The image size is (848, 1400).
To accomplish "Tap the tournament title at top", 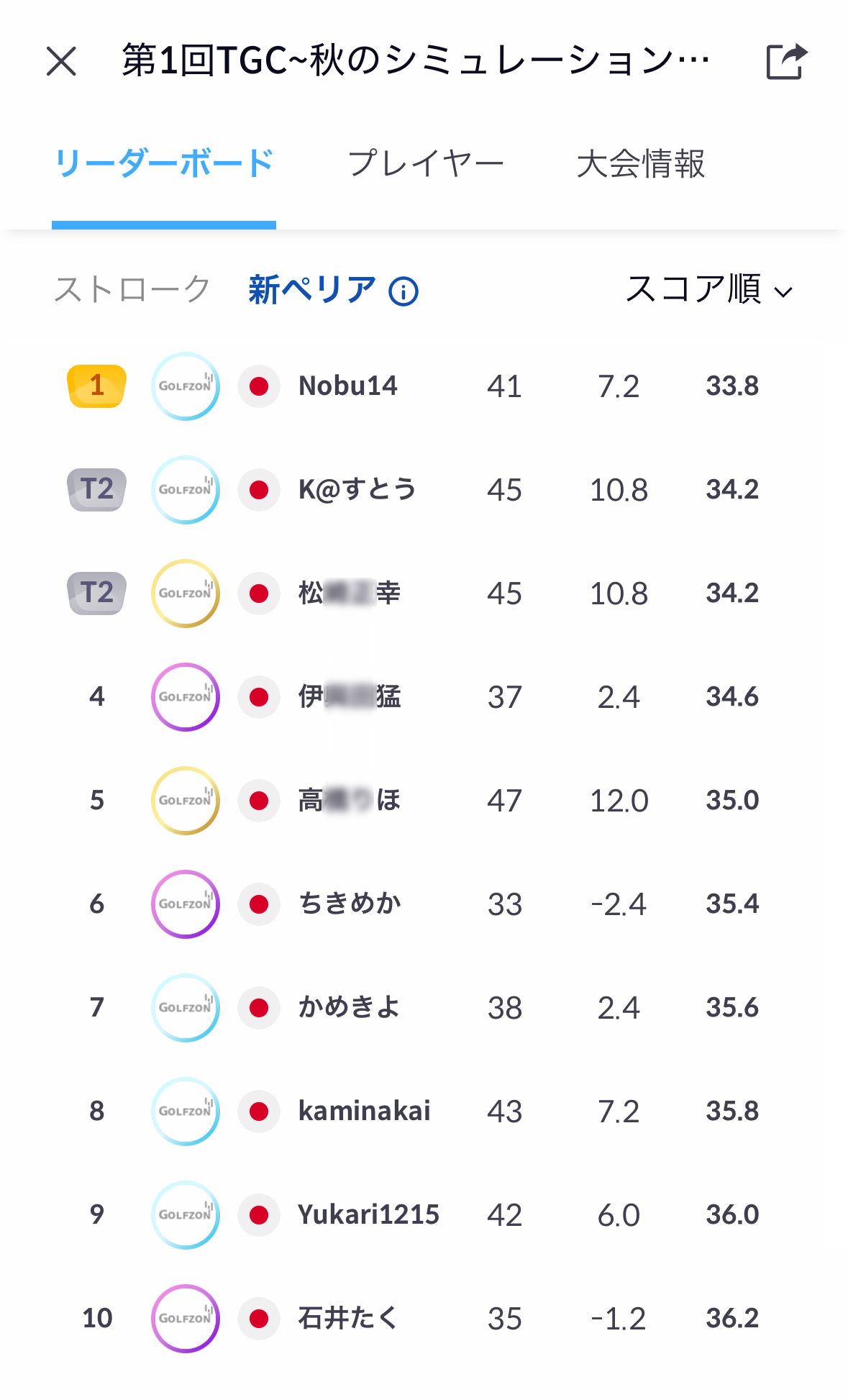I will coord(416,61).
